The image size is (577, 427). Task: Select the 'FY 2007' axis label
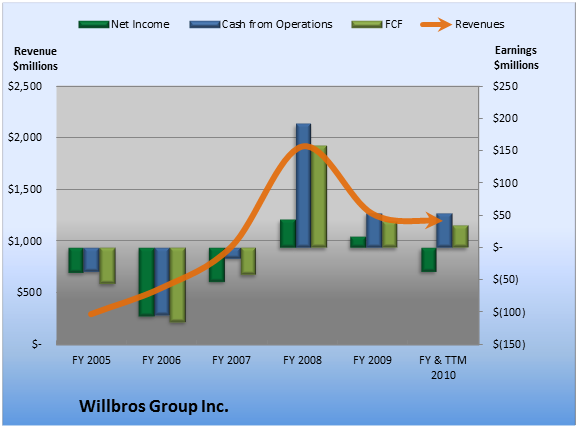(231, 360)
